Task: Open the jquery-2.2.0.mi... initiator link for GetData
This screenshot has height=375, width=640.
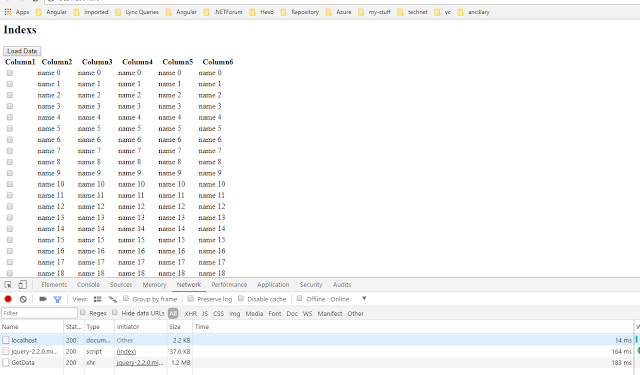Action: point(140,362)
